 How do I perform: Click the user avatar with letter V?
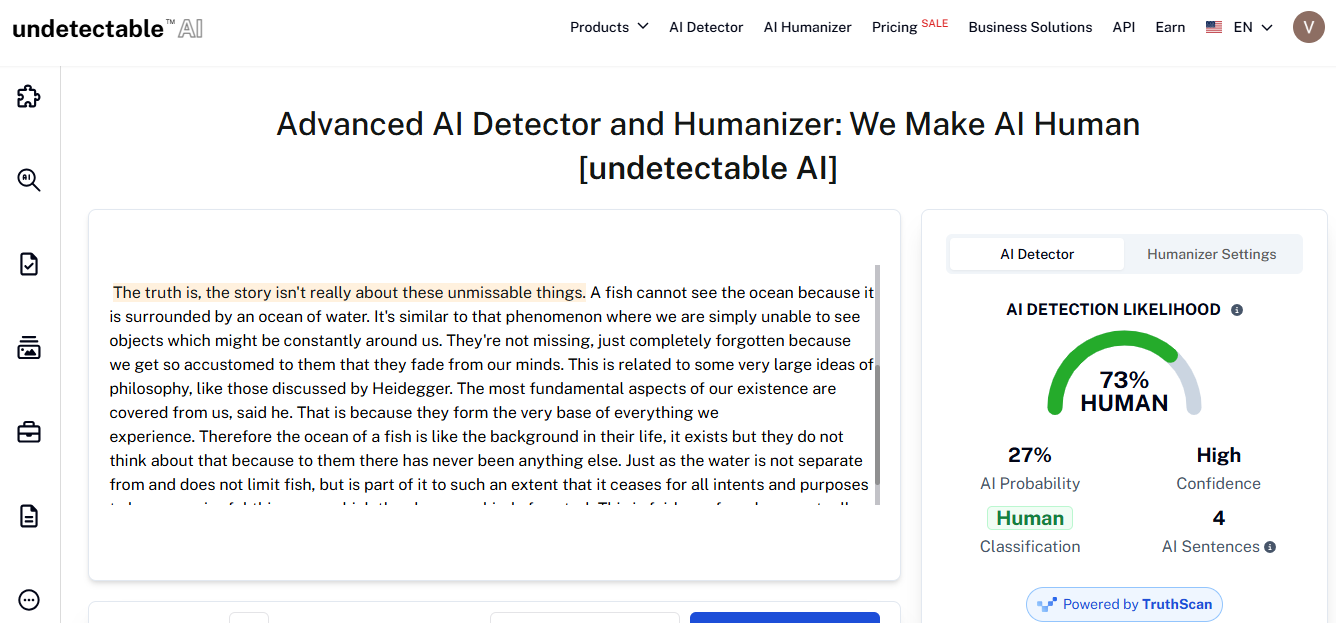1308,27
